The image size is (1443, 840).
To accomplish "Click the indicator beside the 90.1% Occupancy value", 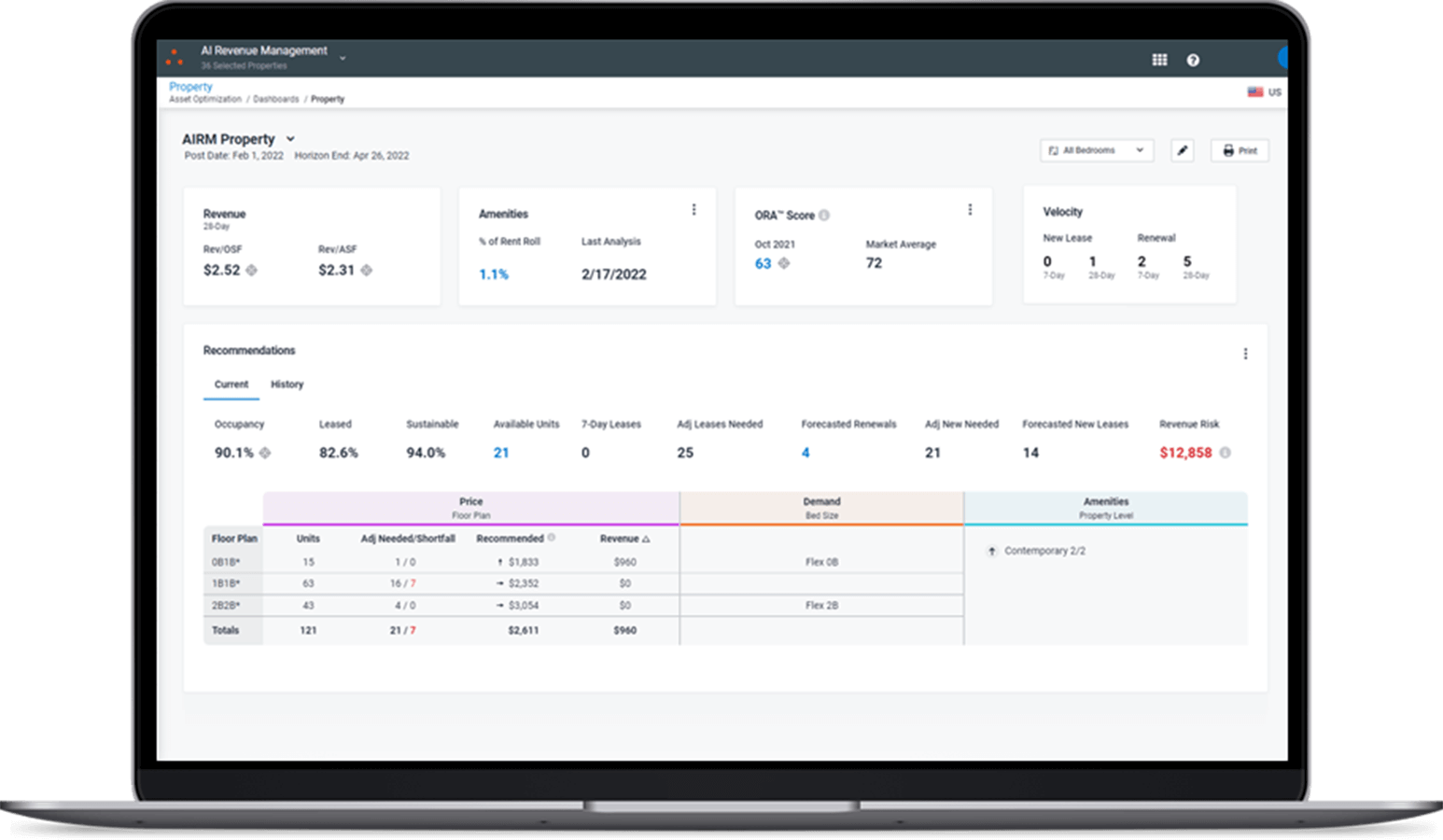I will [265, 453].
